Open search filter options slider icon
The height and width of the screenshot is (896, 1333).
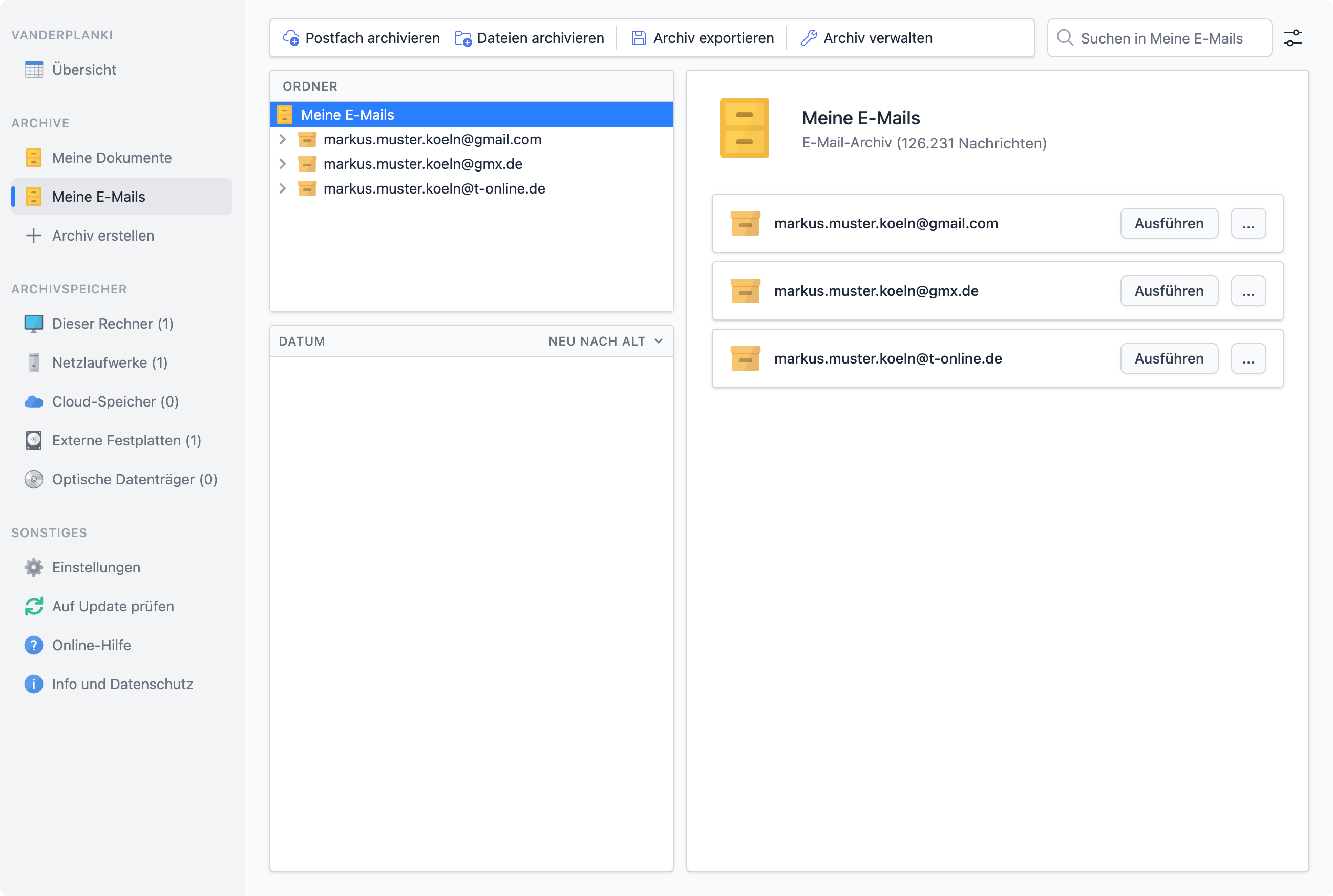tap(1293, 38)
